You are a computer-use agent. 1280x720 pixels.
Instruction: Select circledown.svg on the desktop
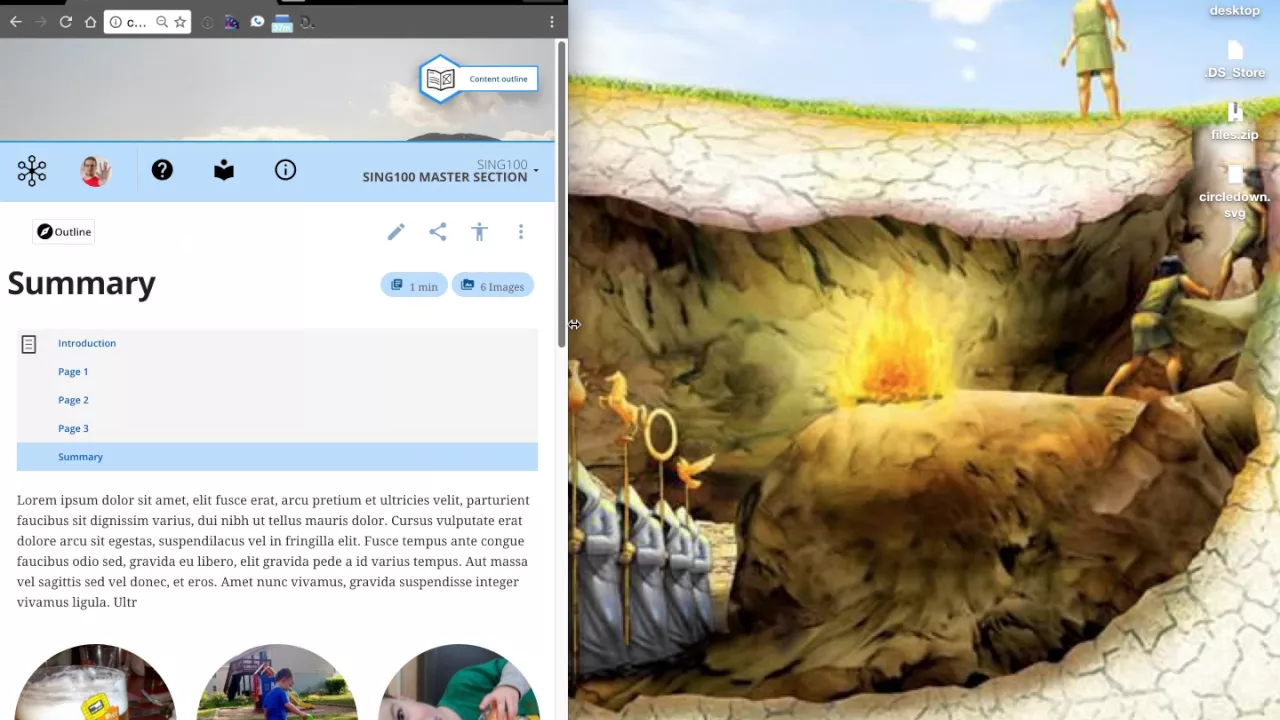[1235, 192]
